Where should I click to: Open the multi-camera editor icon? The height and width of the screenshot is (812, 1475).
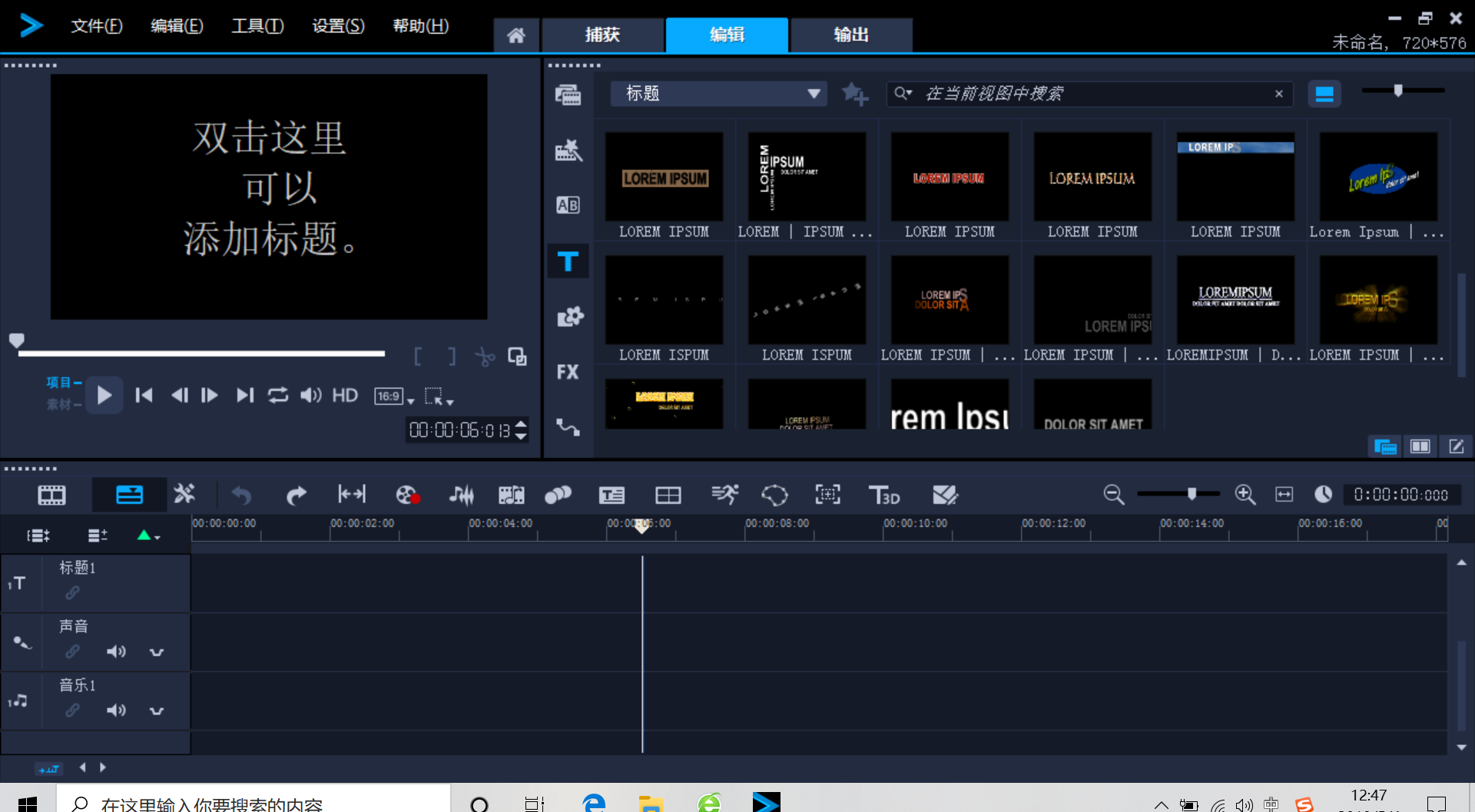(x=668, y=495)
